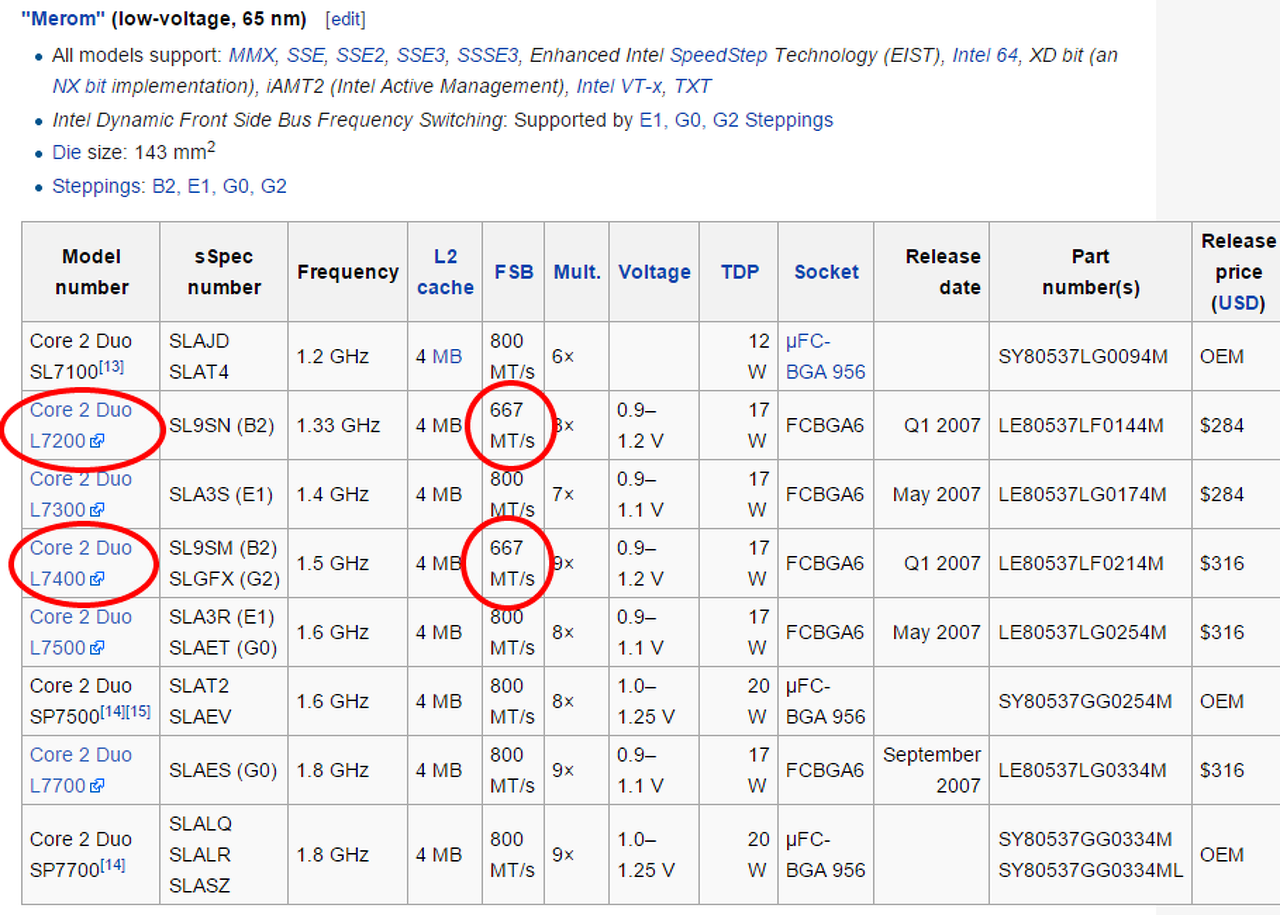Follow the 'Steppings: B2, E1, G0, G2' link
This screenshot has height=915, width=1280.
pos(169,186)
